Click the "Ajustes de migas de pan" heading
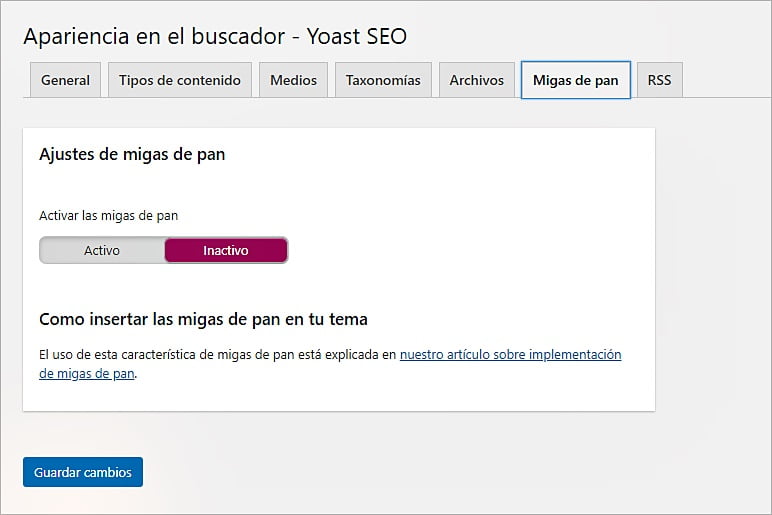Viewport: 772px width, 515px height. (132, 154)
